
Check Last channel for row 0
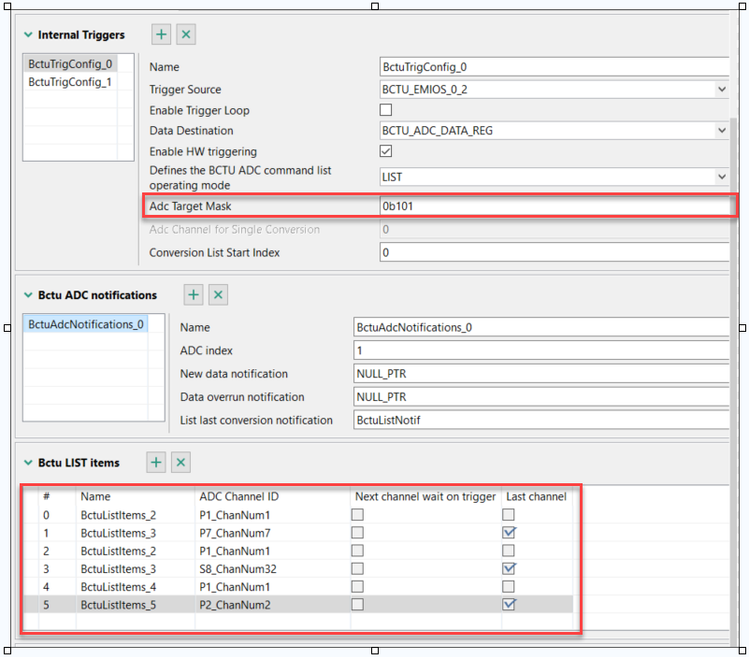[508, 515]
